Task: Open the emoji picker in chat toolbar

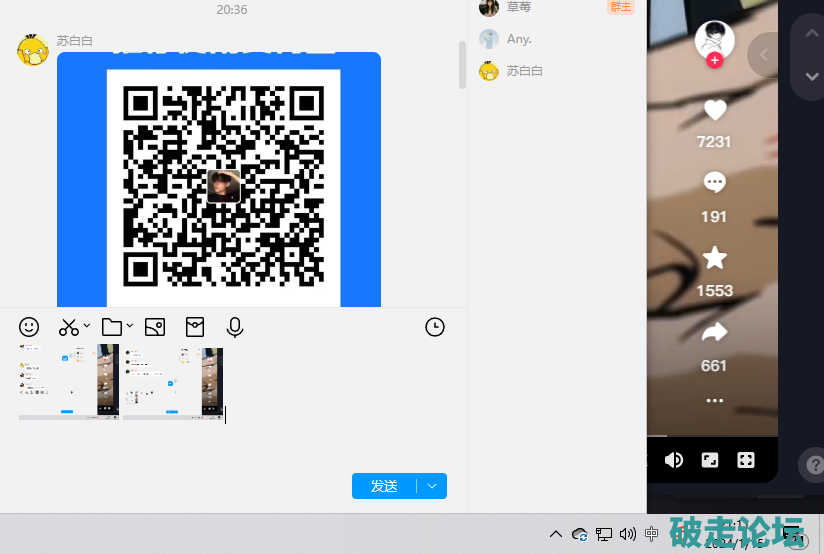Action: click(29, 327)
